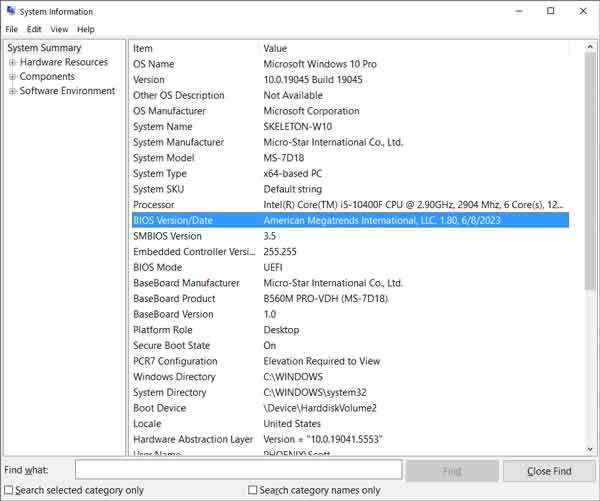This screenshot has height=501, width=600.
Task: Click the Find button
Action: click(452, 471)
